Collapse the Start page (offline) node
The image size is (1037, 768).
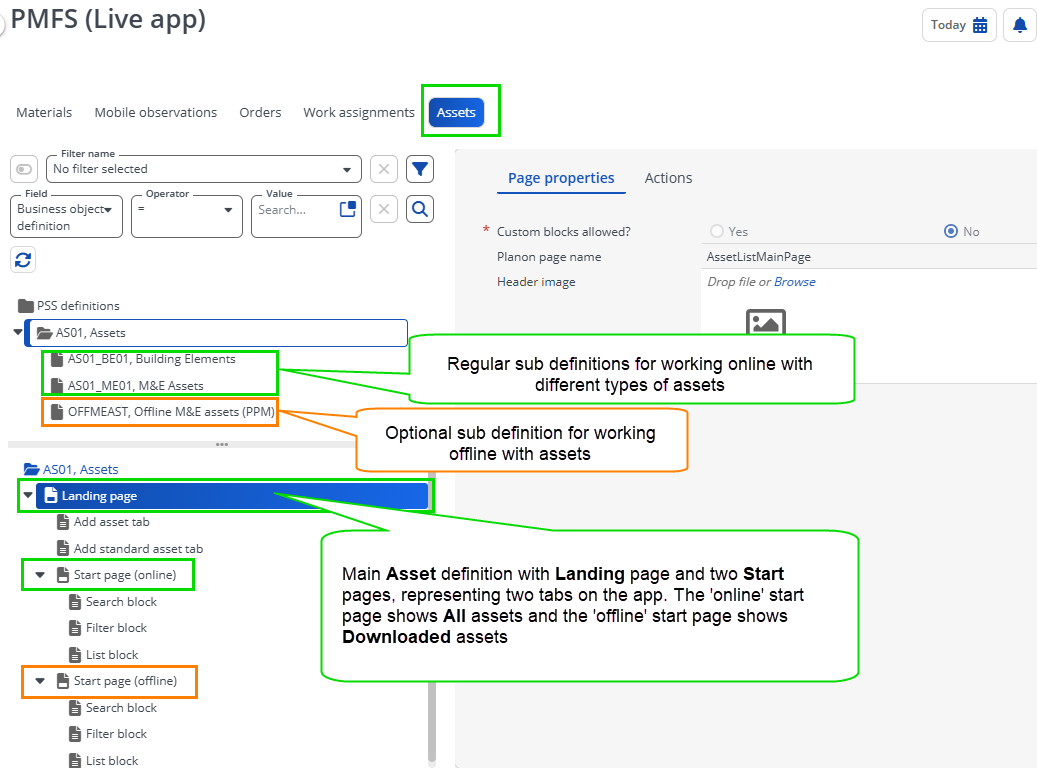click(40, 681)
